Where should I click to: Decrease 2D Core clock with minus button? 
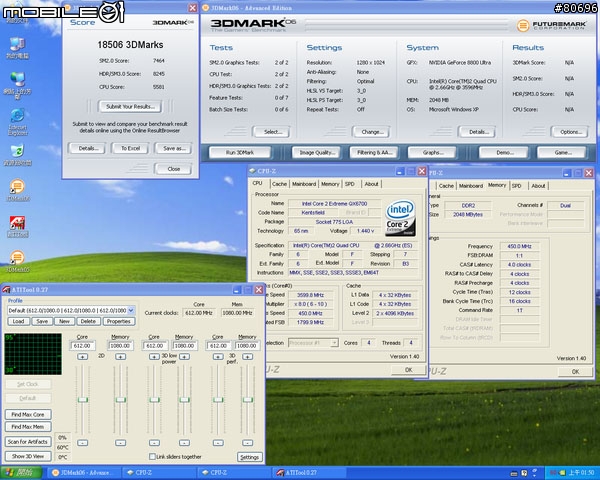[x=82, y=443]
